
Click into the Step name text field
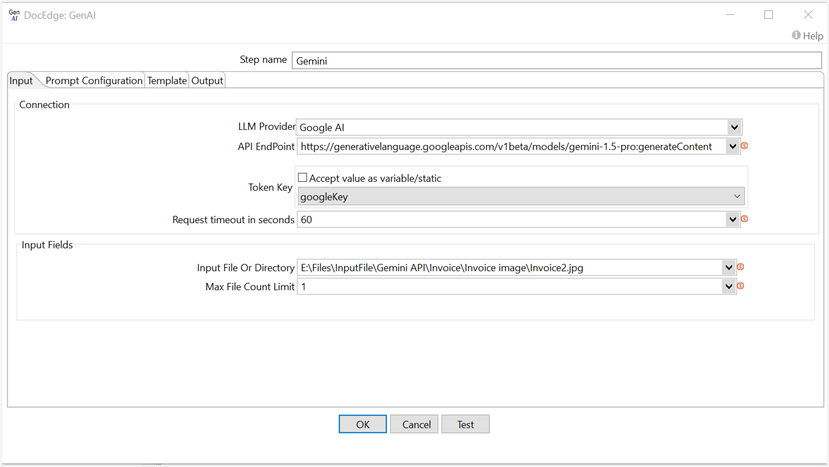(x=556, y=60)
